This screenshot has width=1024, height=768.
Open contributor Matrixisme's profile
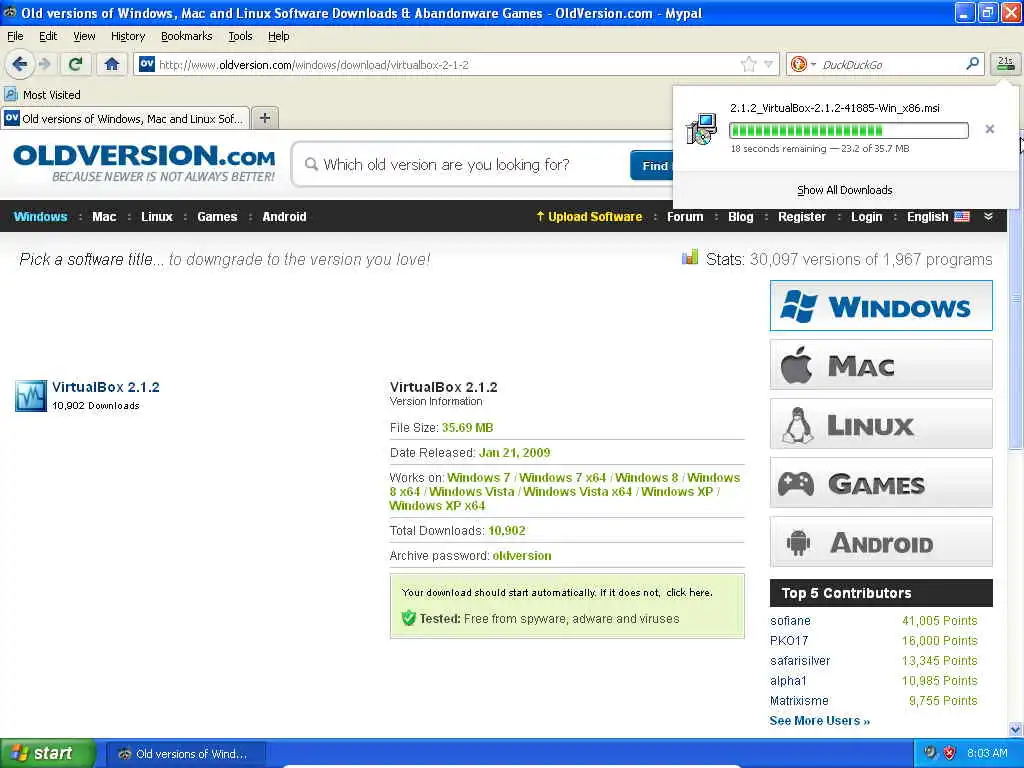pyautogui.click(x=799, y=701)
